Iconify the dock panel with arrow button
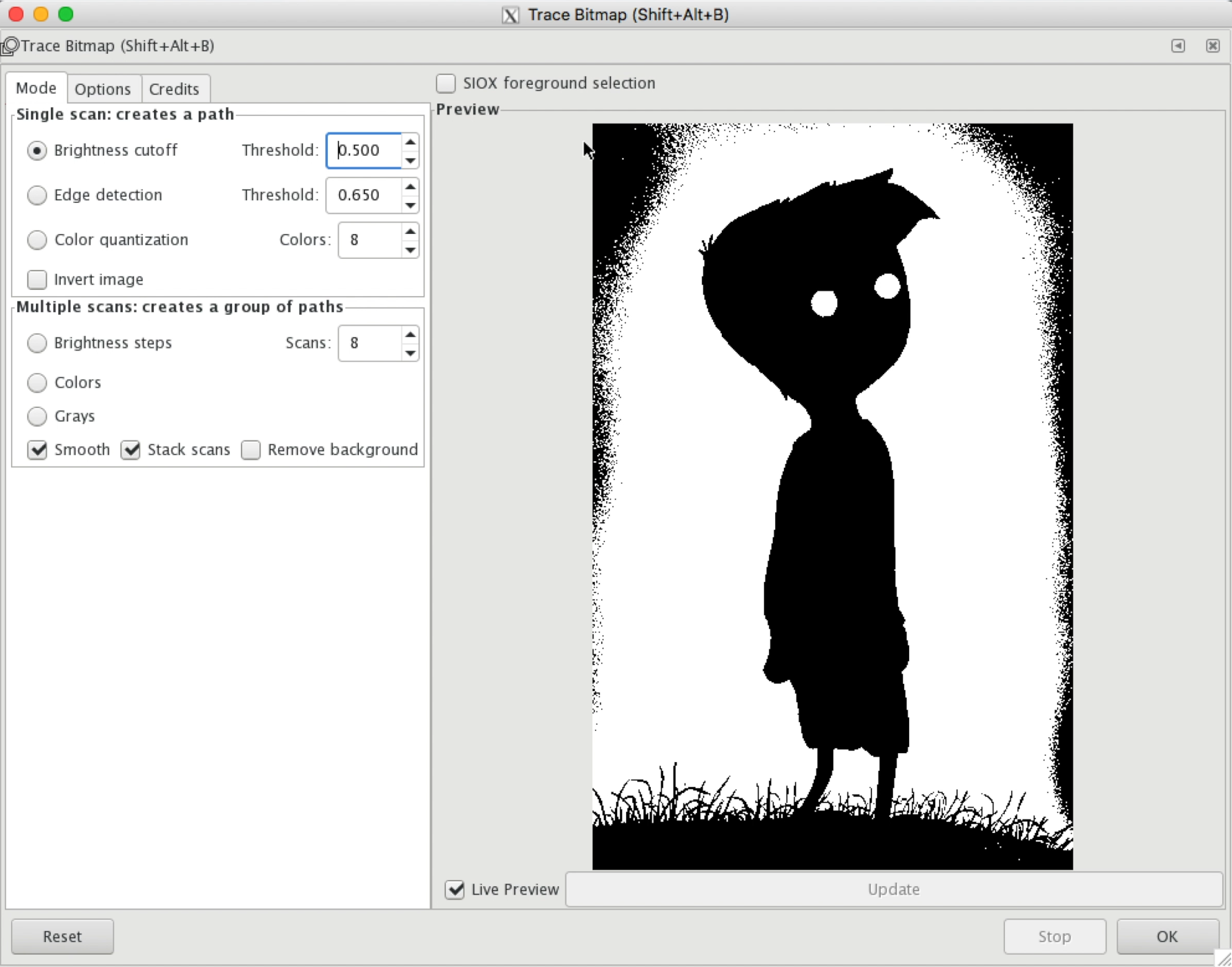 (1178, 46)
